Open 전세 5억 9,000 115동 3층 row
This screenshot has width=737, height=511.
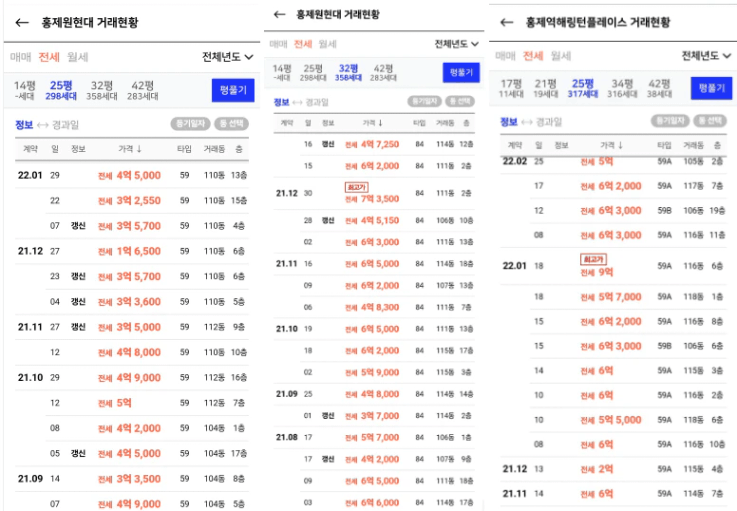(x=387, y=372)
